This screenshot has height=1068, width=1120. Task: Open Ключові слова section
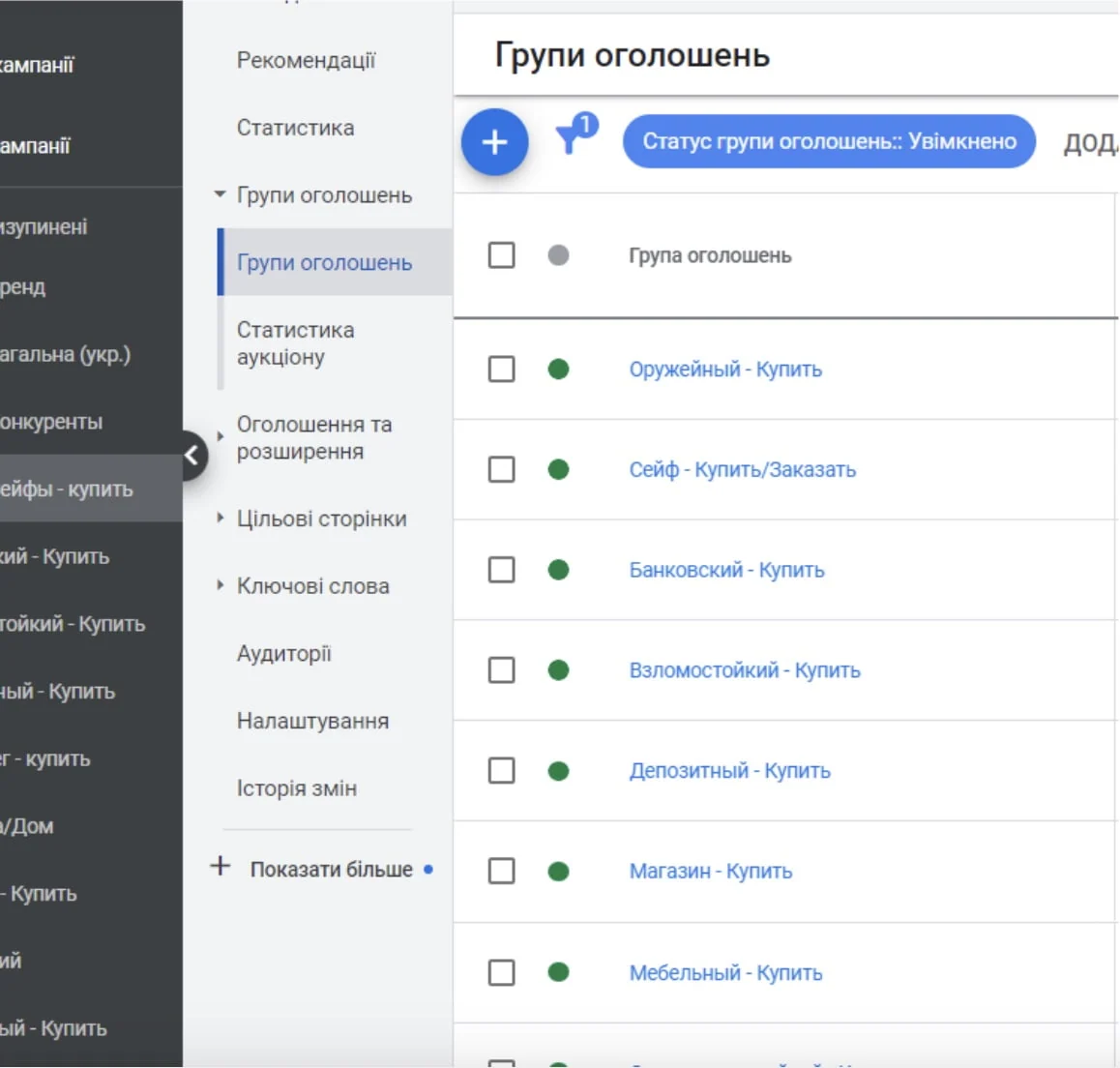click(313, 586)
